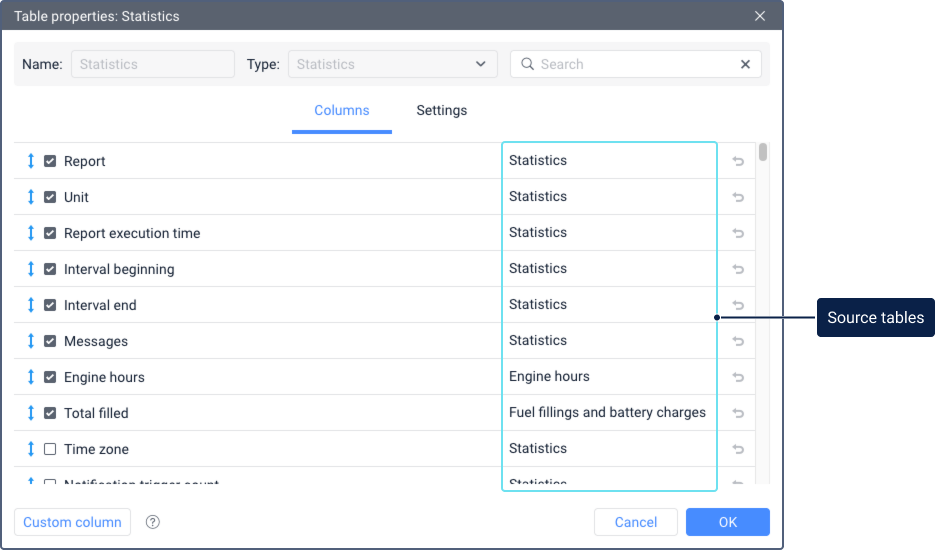Close the Table properties dialog
937x550 pixels.
[x=760, y=16]
